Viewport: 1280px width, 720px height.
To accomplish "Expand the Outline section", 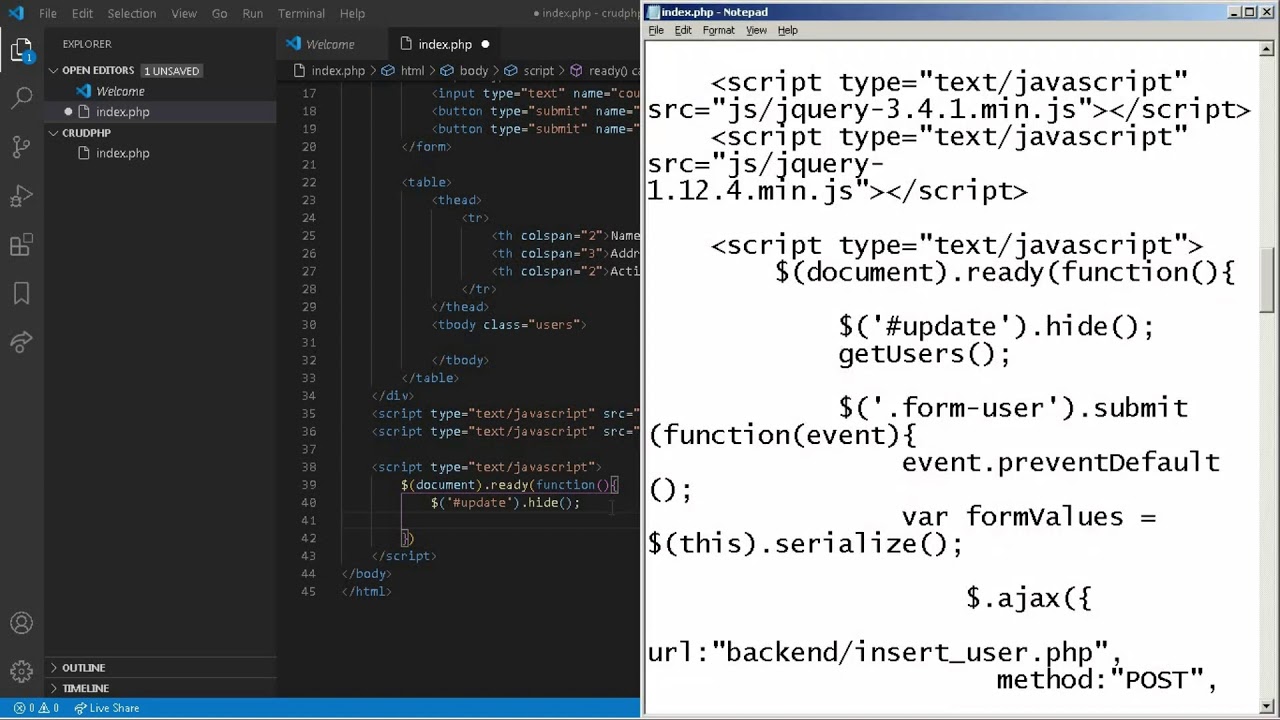I will (83, 667).
